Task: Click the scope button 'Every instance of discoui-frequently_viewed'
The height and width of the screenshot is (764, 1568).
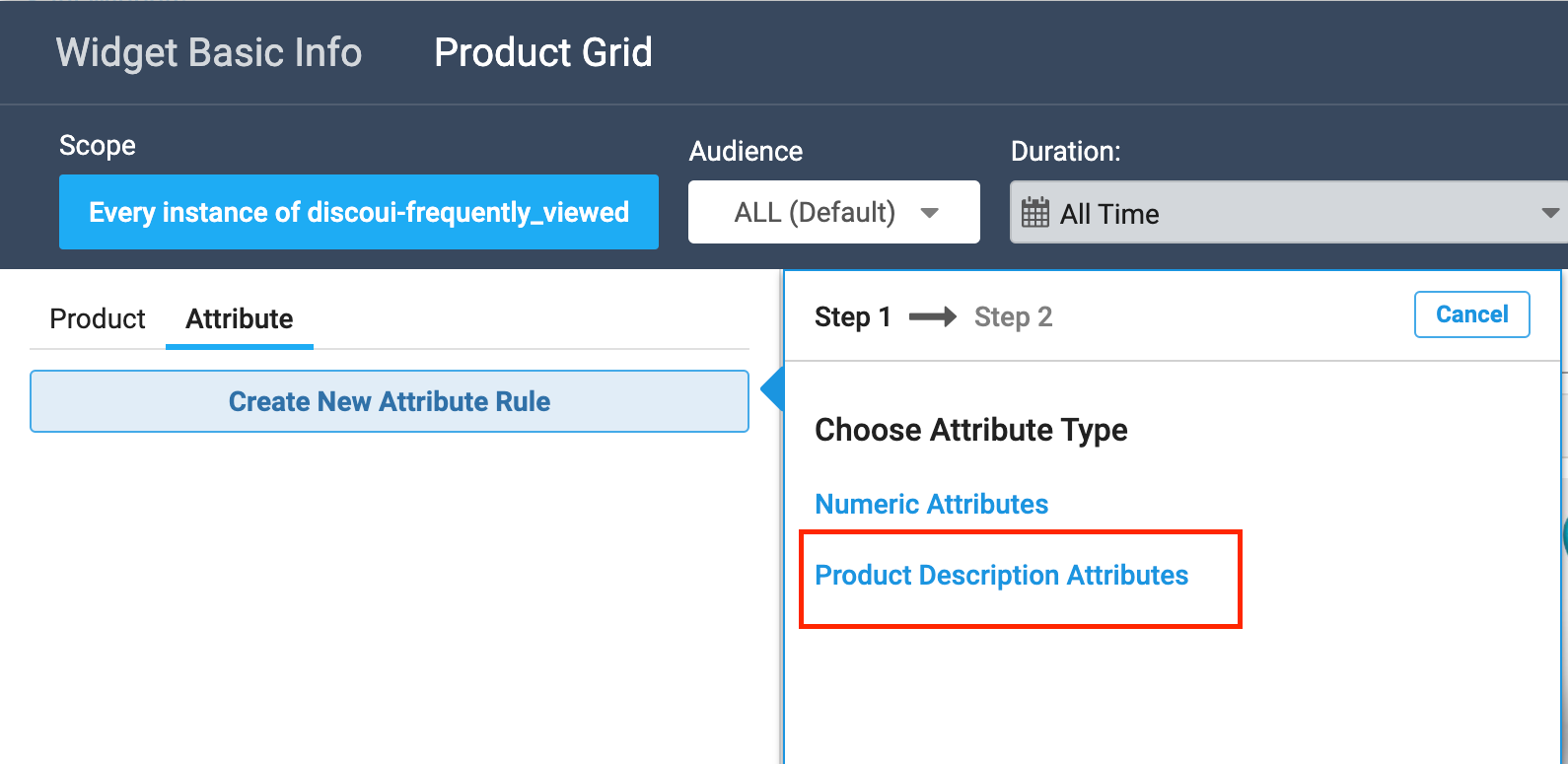Action: [359, 212]
